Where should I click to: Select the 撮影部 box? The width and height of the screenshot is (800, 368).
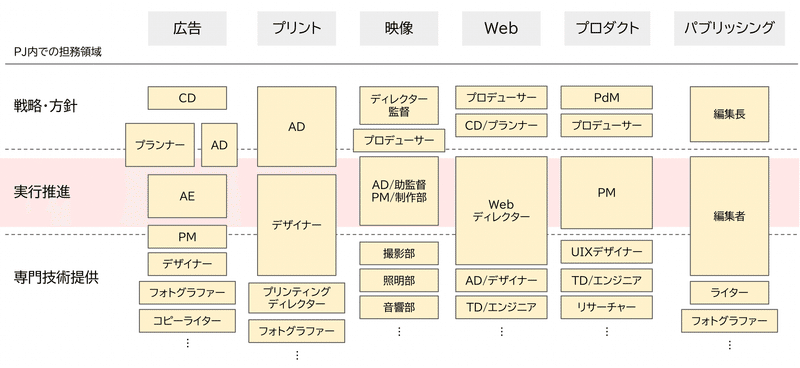[x=399, y=253]
